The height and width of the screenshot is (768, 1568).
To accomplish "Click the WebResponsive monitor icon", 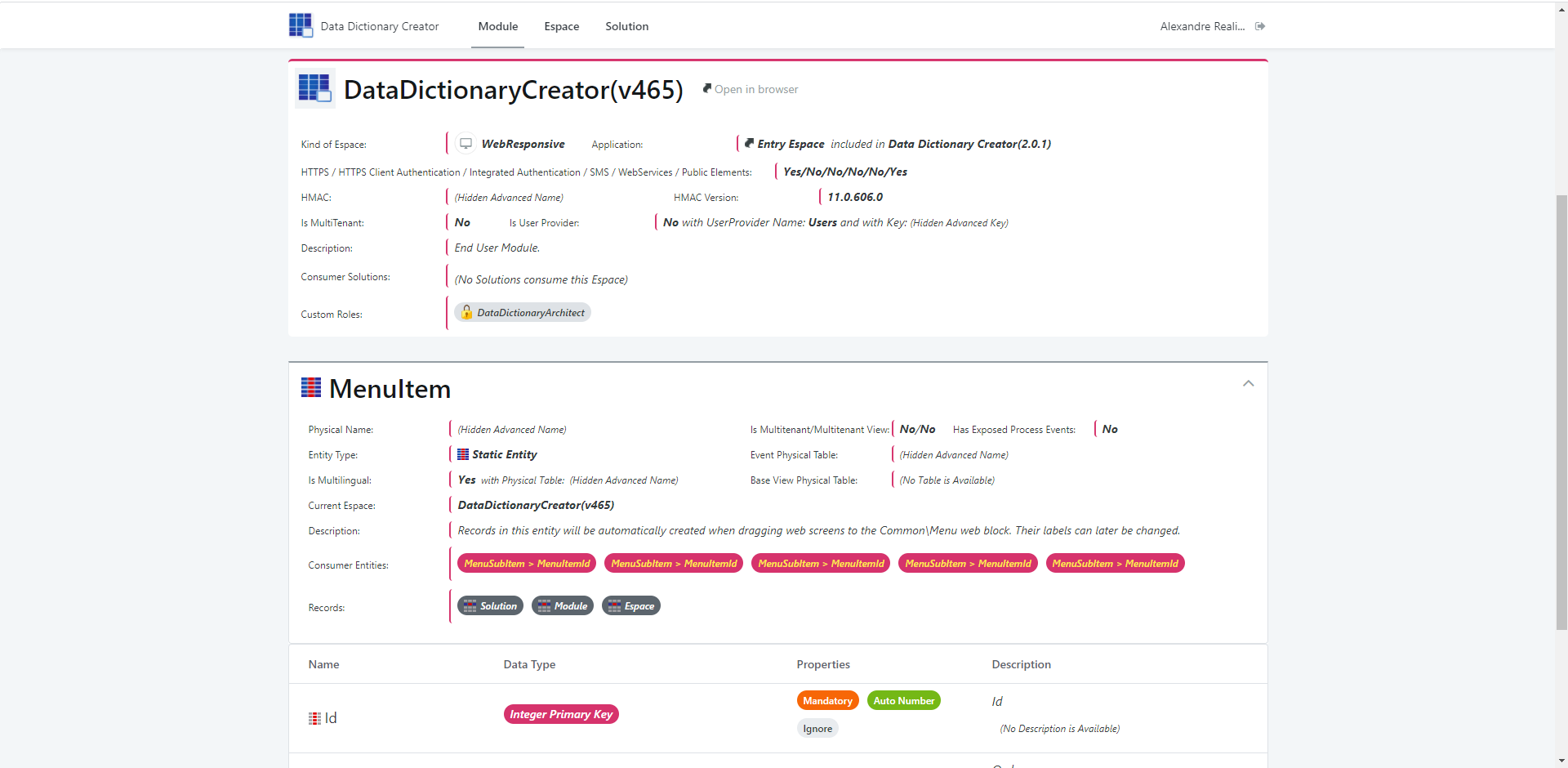I will [x=465, y=143].
